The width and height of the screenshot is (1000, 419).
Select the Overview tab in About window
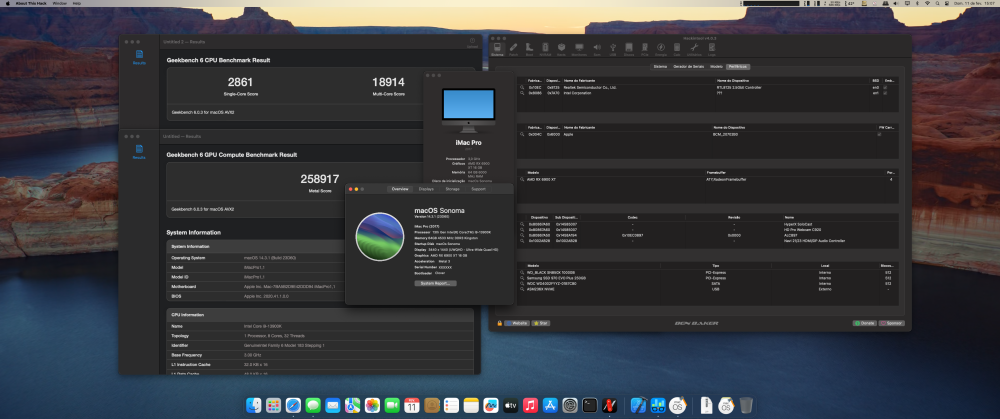coord(400,189)
